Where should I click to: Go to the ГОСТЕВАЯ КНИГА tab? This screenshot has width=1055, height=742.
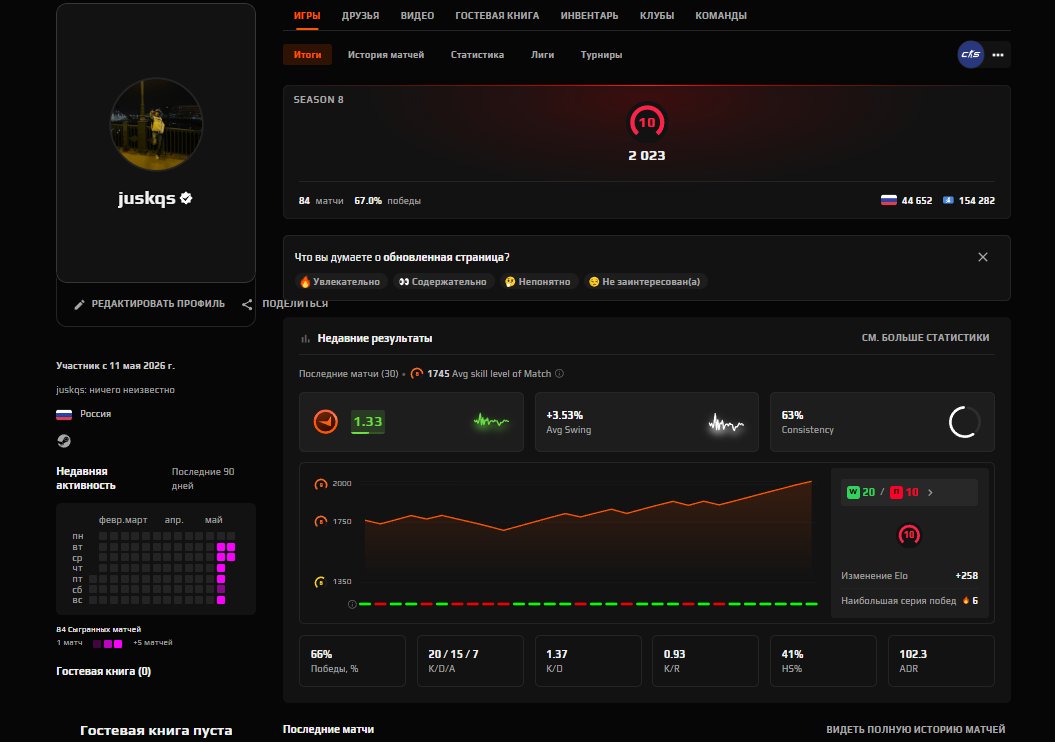coord(497,15)
